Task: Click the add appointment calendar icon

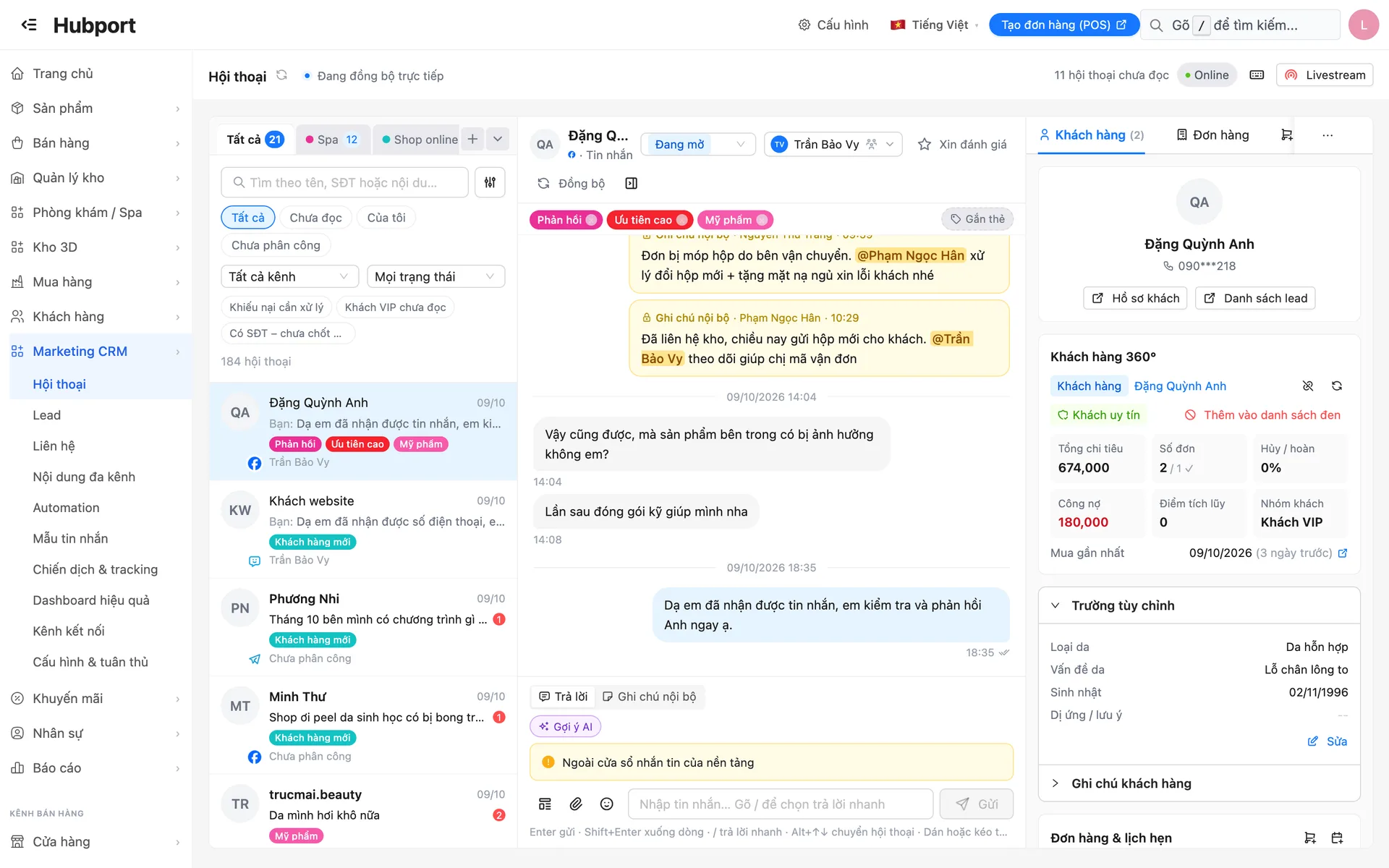Action: click(1337, 838)
